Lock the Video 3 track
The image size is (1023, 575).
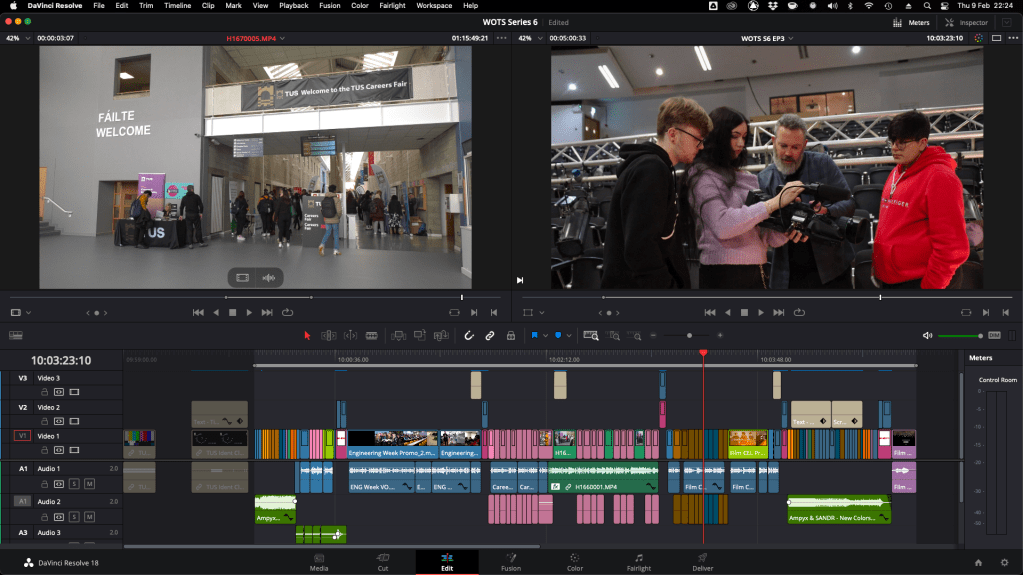(43, 393)
